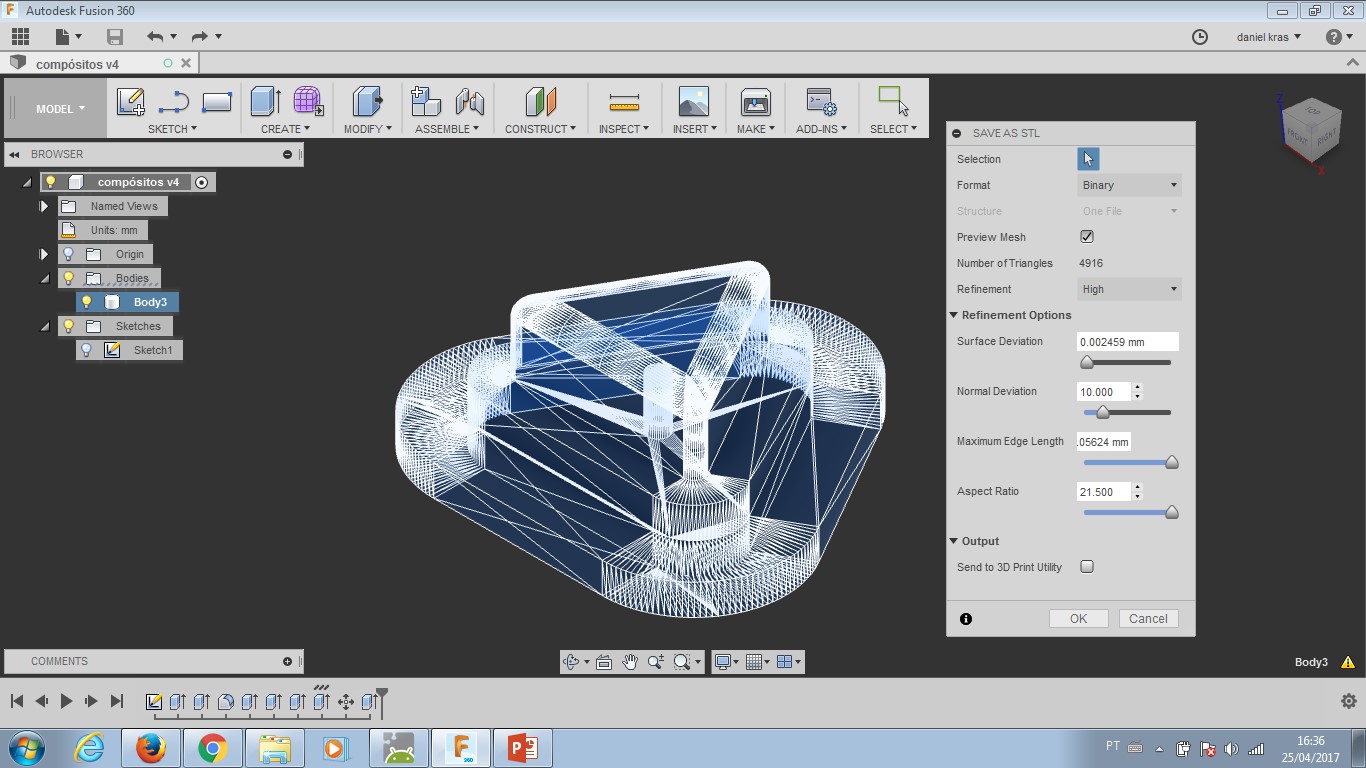Select the Extrude tool
This screenshot has width=1366, height=768.
pyautogui.click(x=265, y=101)
